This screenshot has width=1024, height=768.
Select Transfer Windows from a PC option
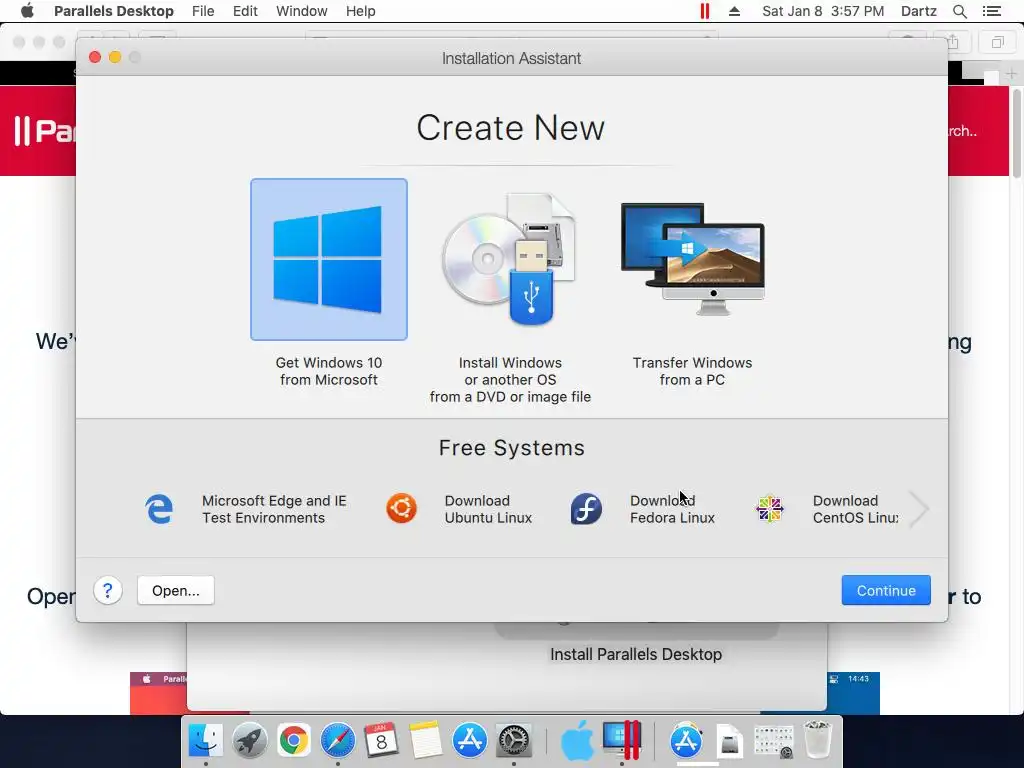692,259
